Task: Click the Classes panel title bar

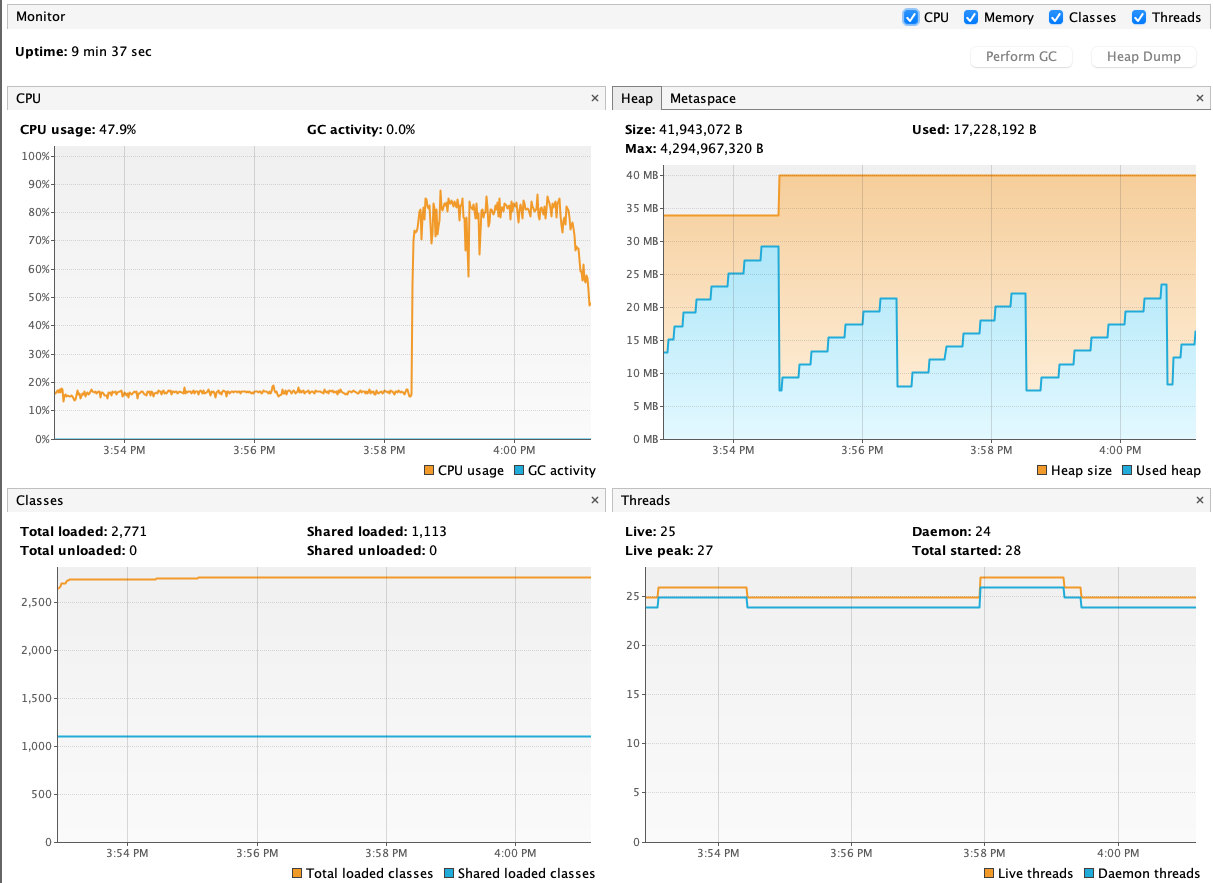Action: (305, 500)
